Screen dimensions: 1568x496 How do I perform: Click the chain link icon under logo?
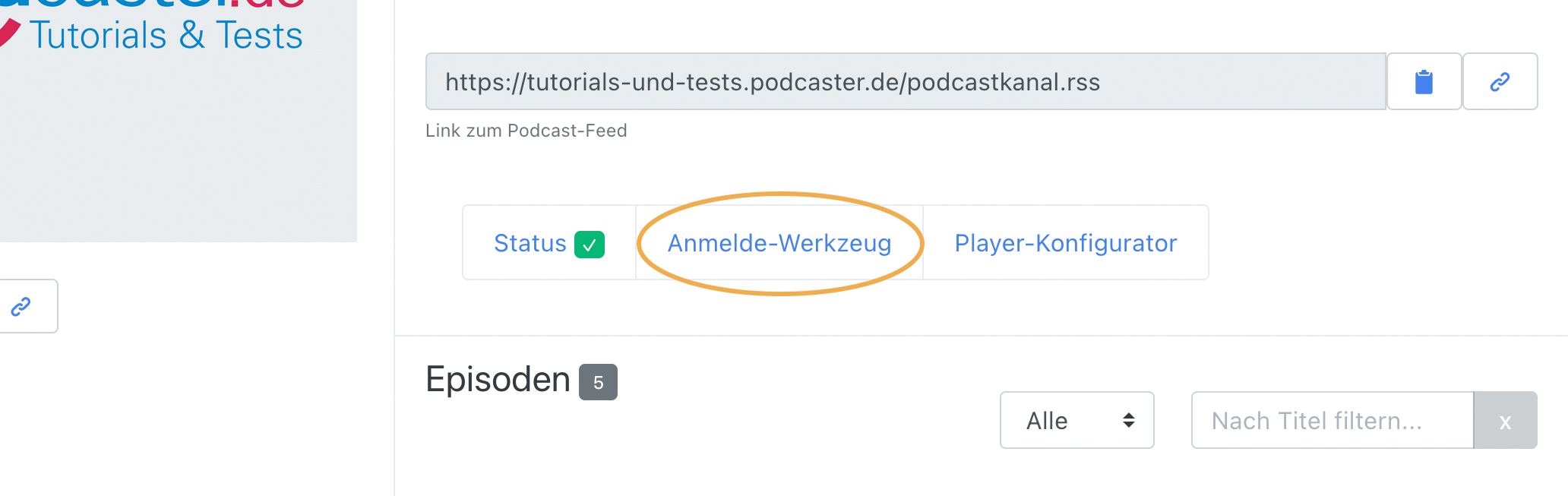coord(21,306)
